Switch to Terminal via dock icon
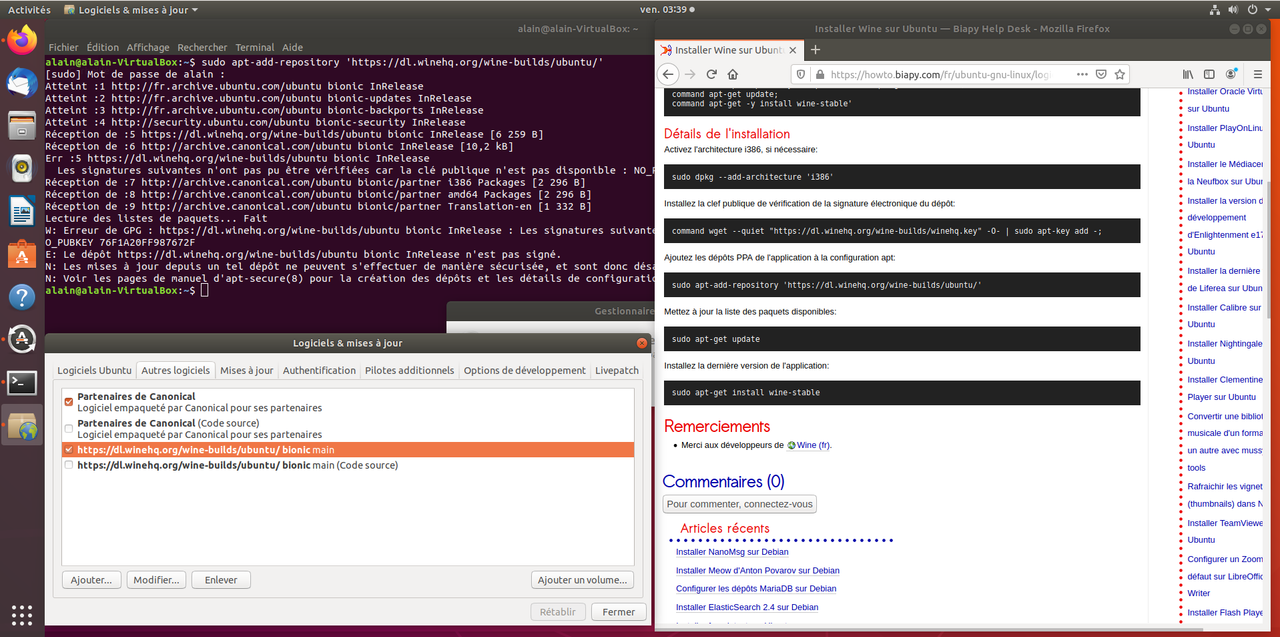Screen dimensions: 1280x637 click(x=22, y=382)
